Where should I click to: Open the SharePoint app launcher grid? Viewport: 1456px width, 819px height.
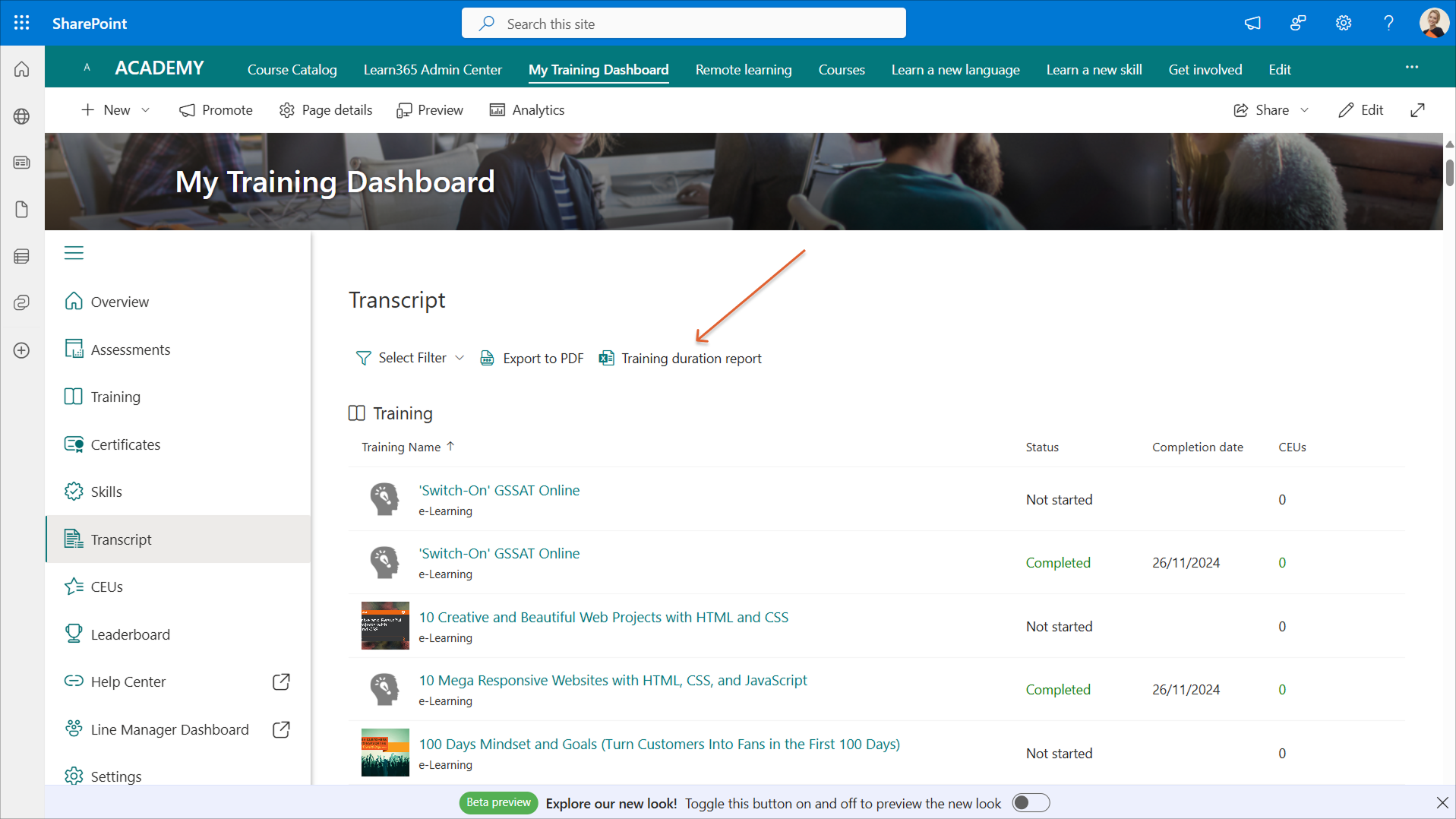coord(21,23)
